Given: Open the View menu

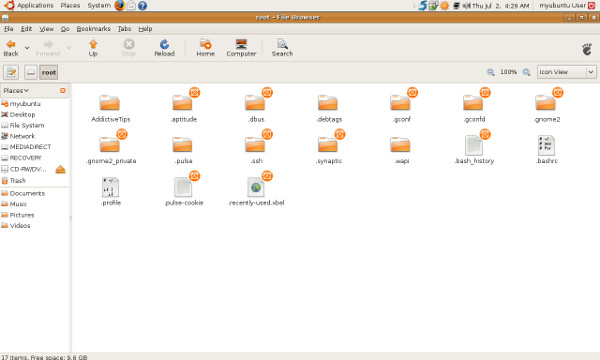Looking at the screenshot, I should [47, 29].
